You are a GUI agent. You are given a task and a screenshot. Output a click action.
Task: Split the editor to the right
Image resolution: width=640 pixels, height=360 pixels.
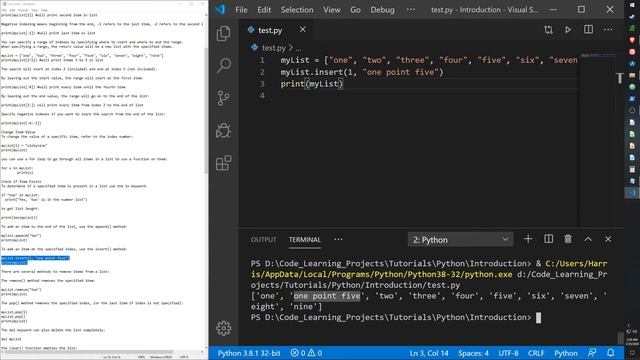[588, 29]
